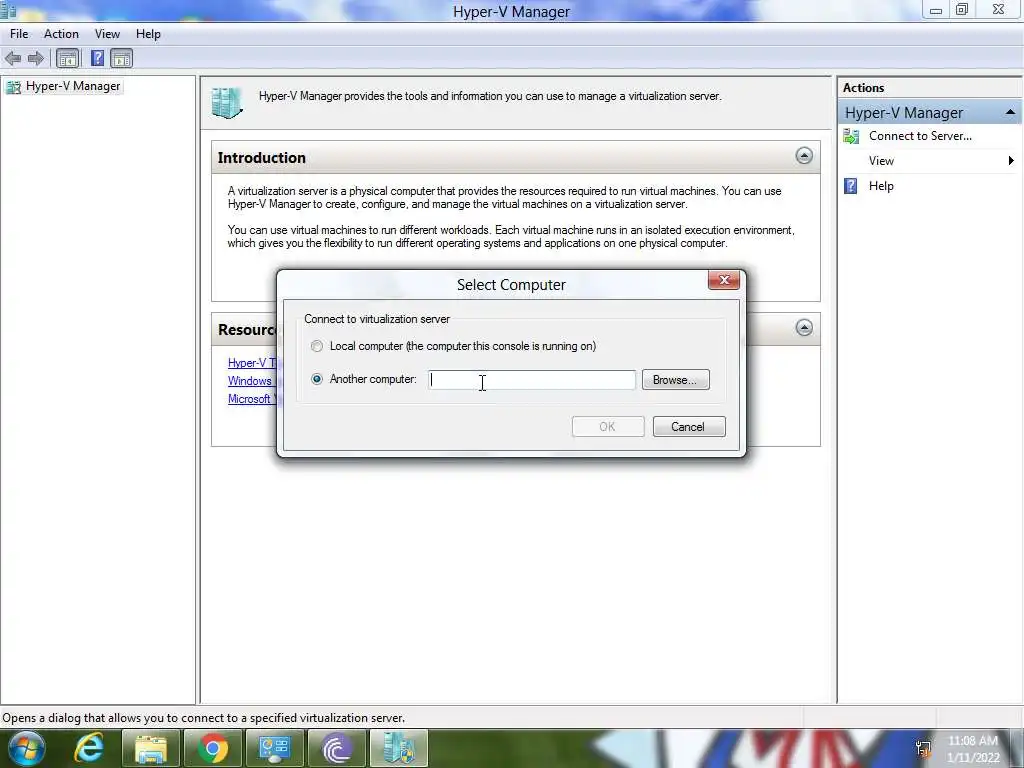The image size is (1024, 768).
Task: Expand the View submenu arrow in Actions
Action: tap(1011, 161)
